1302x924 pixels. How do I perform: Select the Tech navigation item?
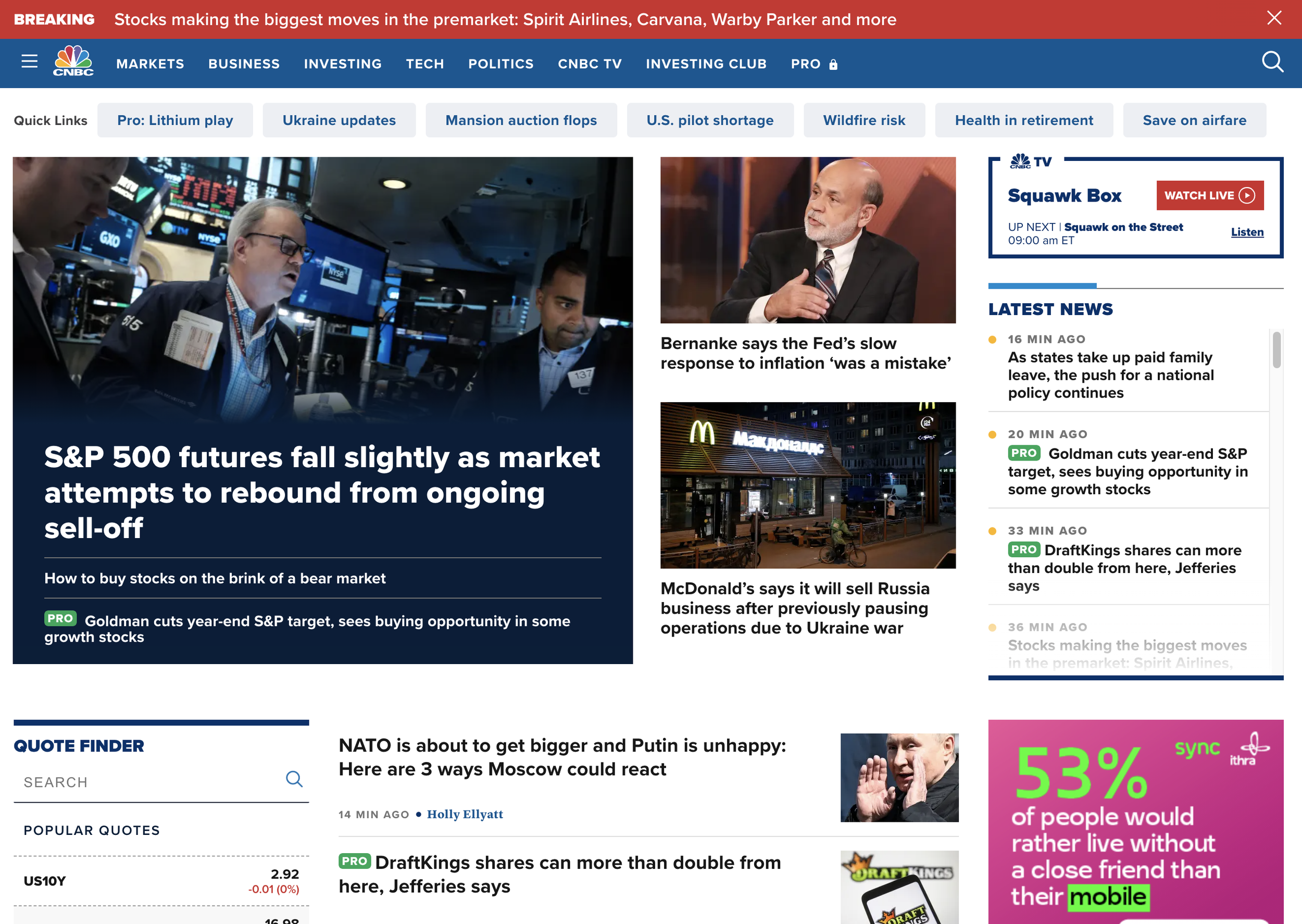pos(424,64)
